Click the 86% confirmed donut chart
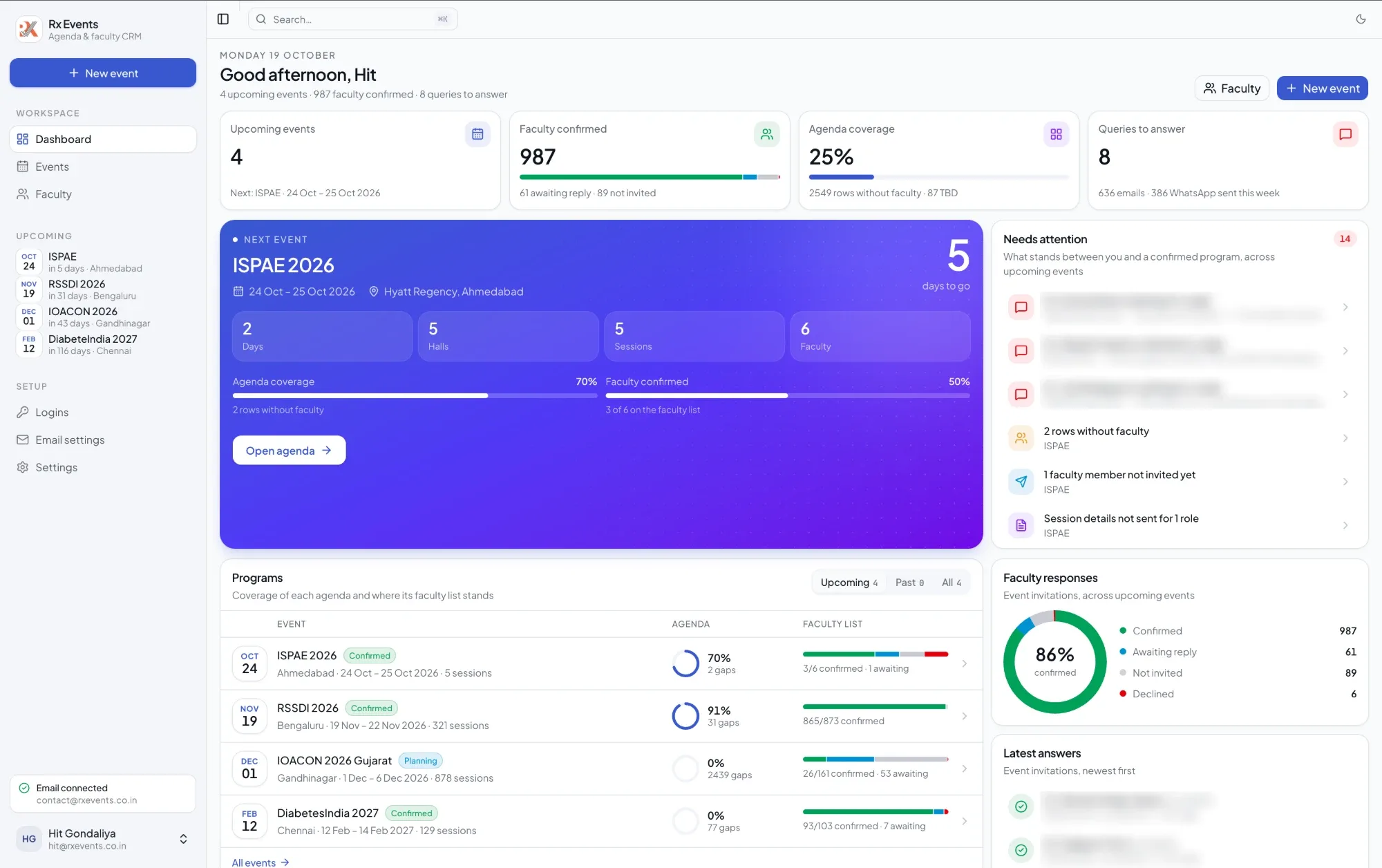 [1054, 661]
